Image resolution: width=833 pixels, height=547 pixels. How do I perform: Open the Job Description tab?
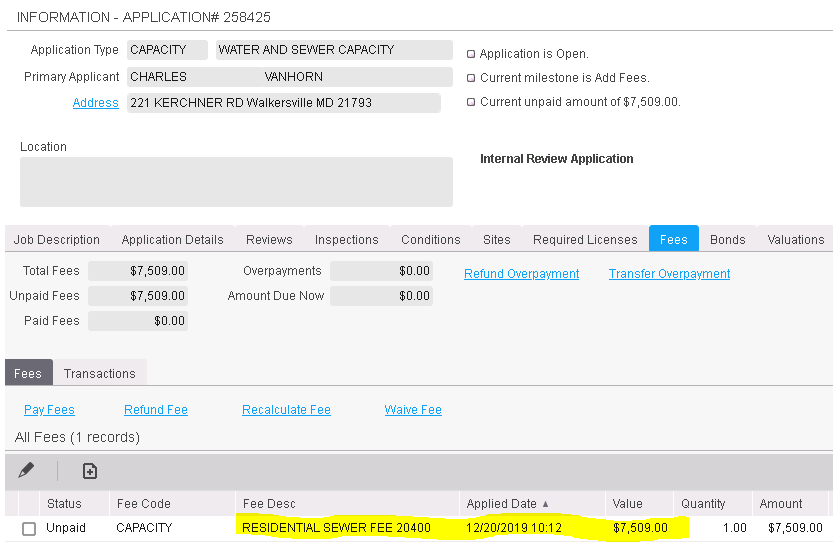tap(57, 240)
